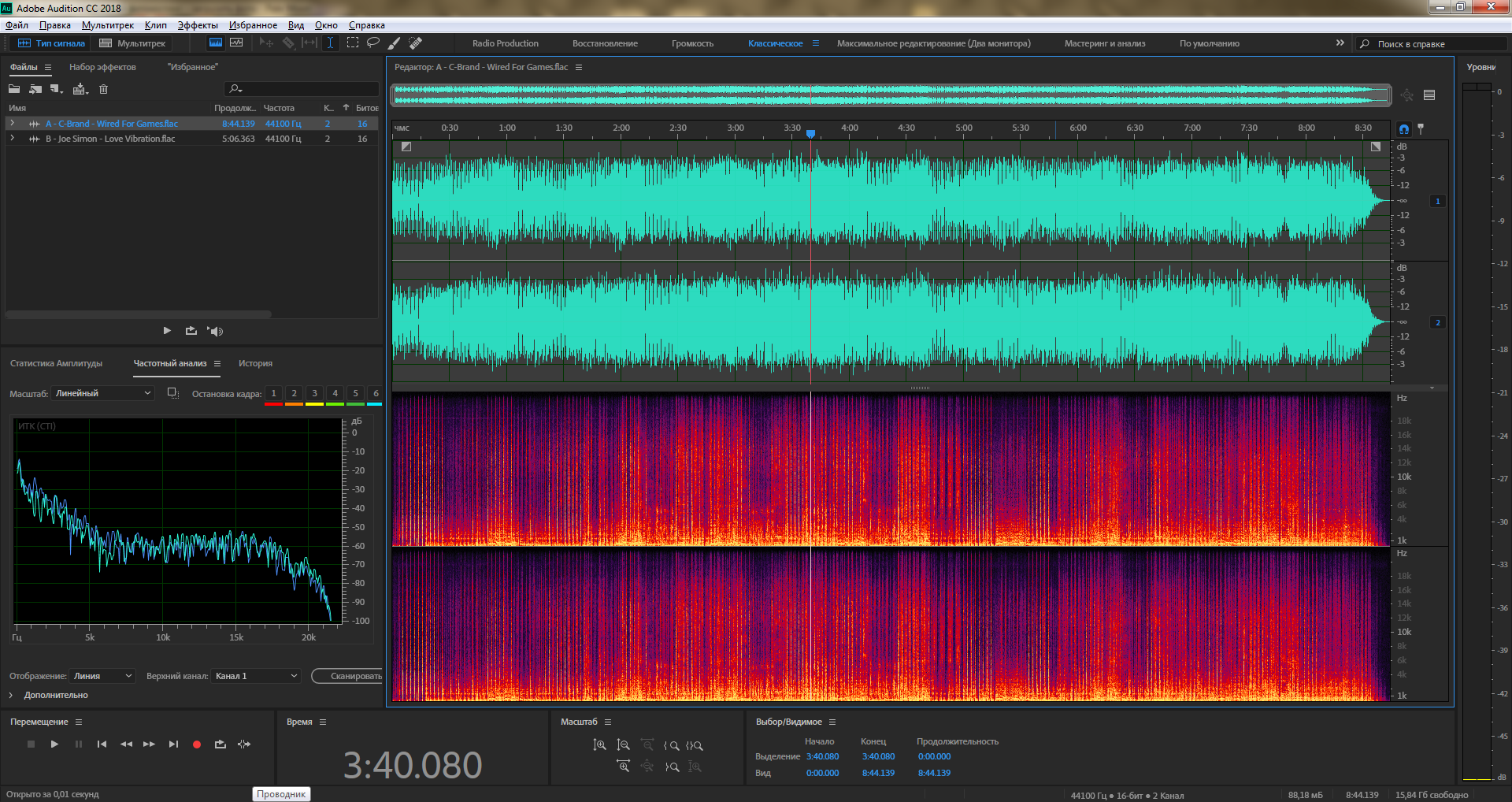Click the zoom navigator list-view icon
The image size is (1512, 802).
click(x=1429, y=95)
